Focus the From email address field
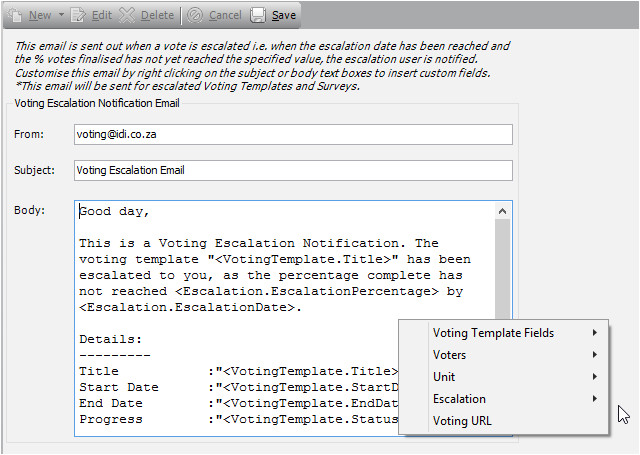Viewport: 640px width, 455px height. coord(292,134)
